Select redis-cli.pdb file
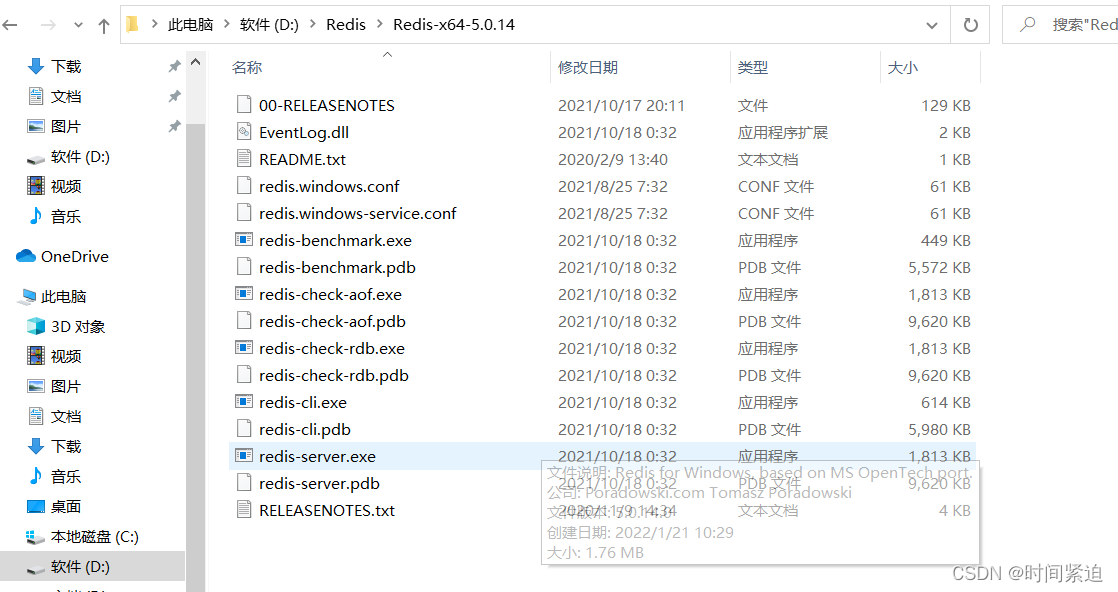Viewport: 1118px width, 592px height. (x=304, y=429)
